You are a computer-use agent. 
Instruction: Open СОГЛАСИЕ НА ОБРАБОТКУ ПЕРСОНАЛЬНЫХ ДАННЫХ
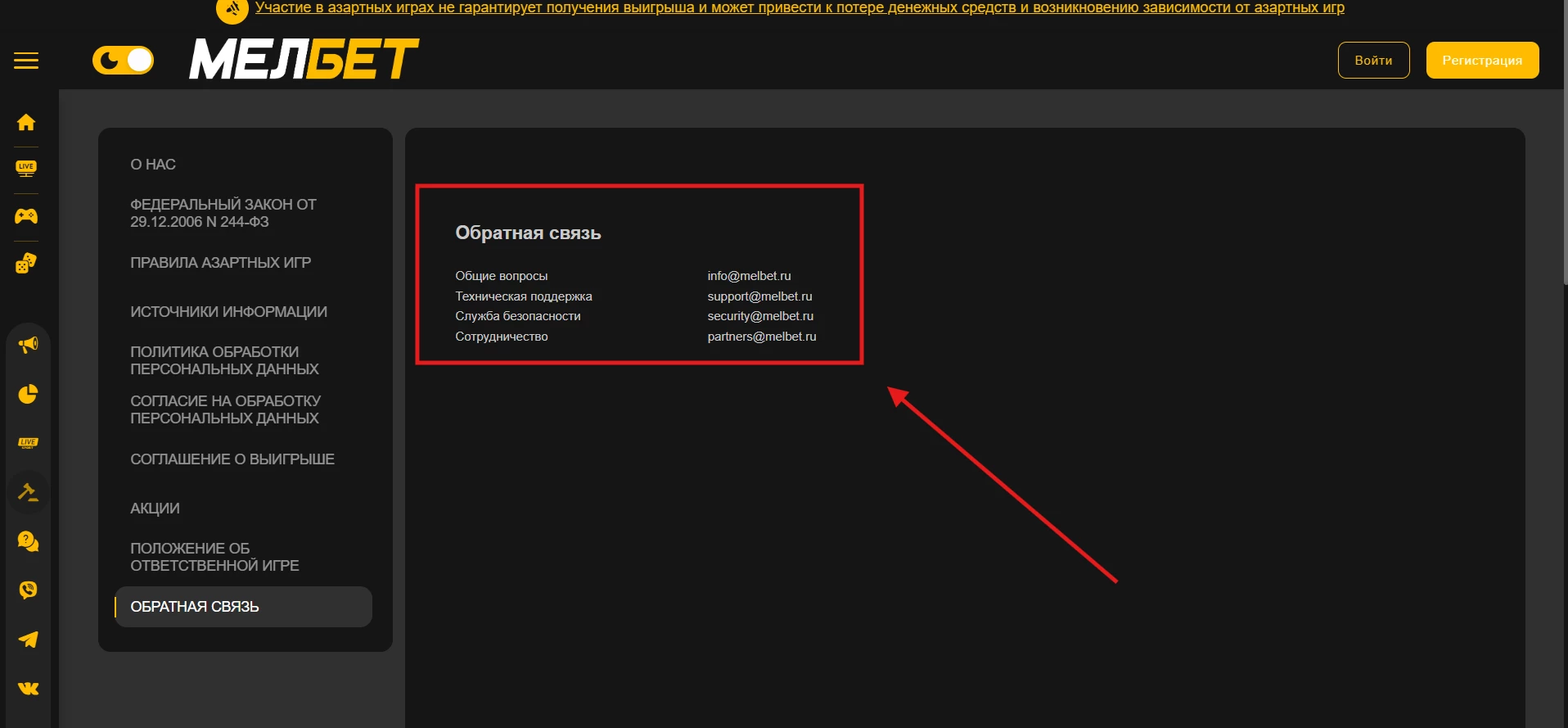[x=226, y=409]
